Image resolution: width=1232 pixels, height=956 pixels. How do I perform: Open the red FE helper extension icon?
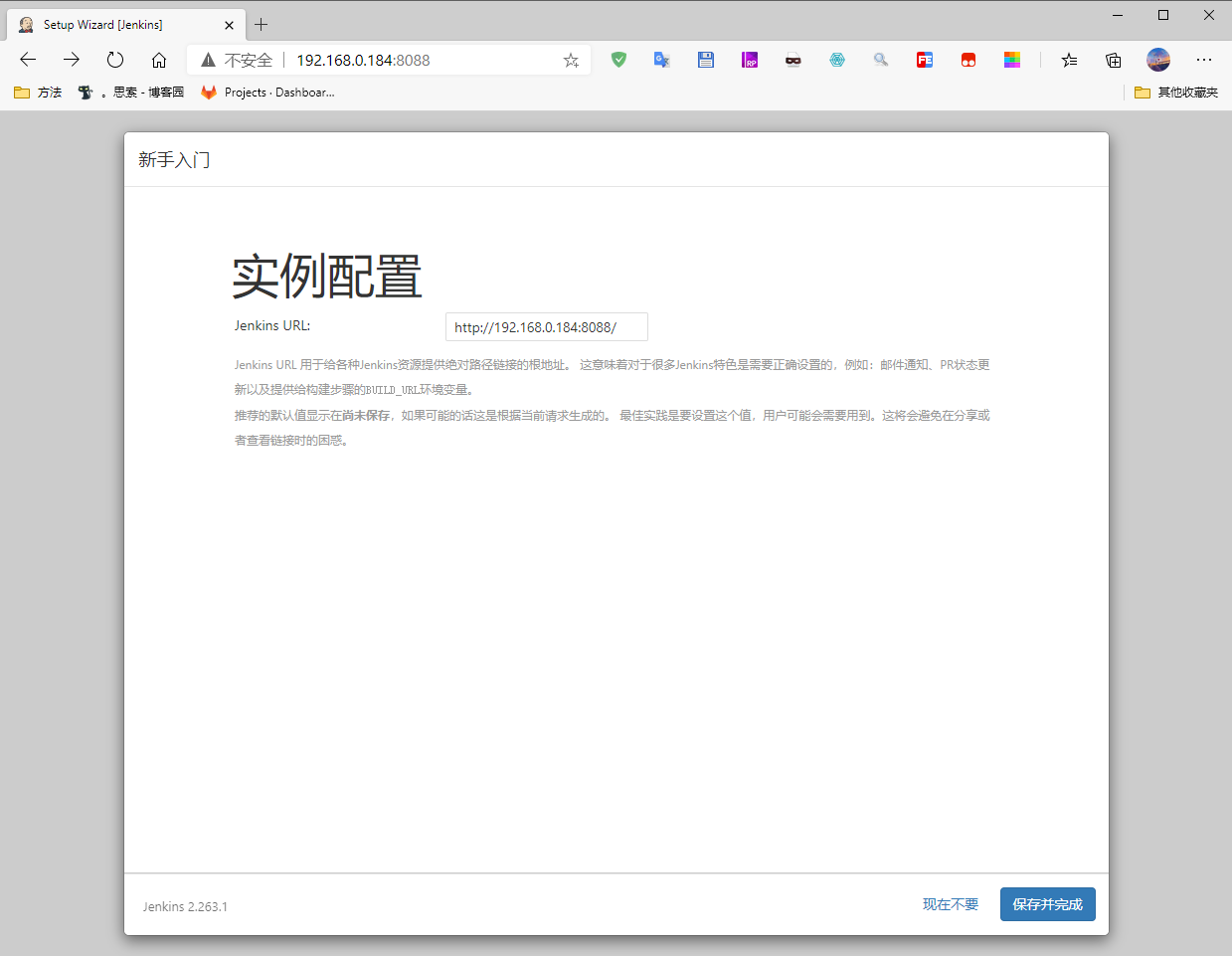coord(925,60)
